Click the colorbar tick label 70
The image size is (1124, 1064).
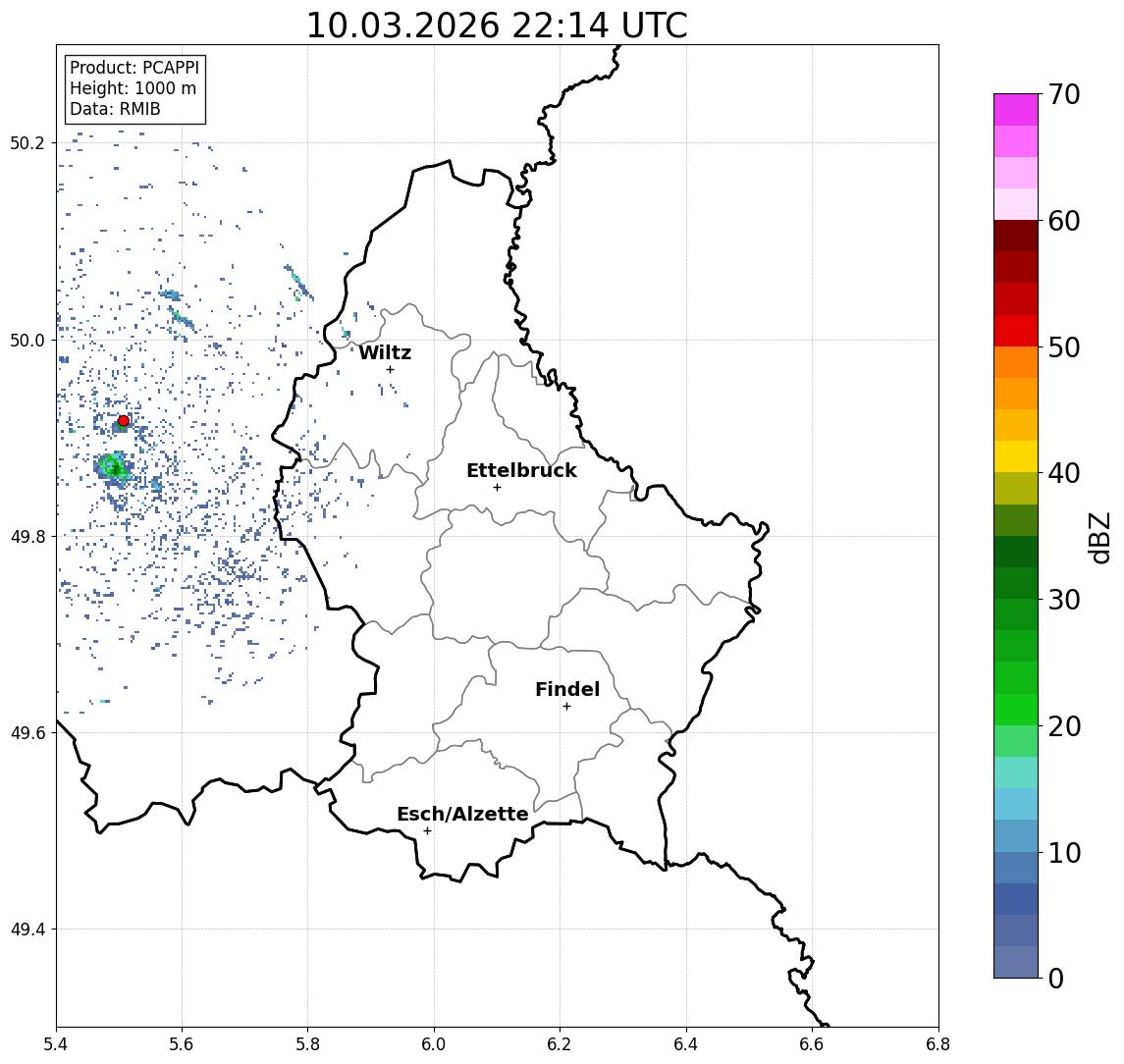pyautogui.click(x=1063, y=94)
